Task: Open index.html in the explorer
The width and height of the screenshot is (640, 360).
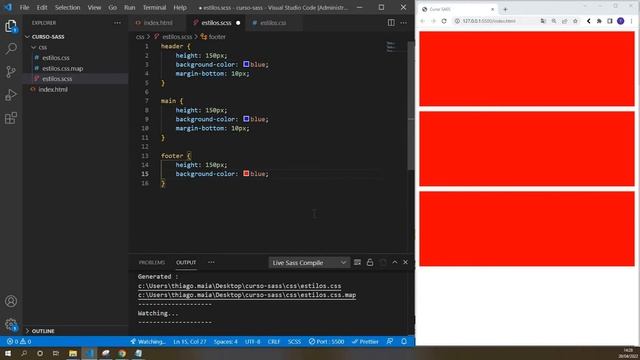Action: point(53,89)
